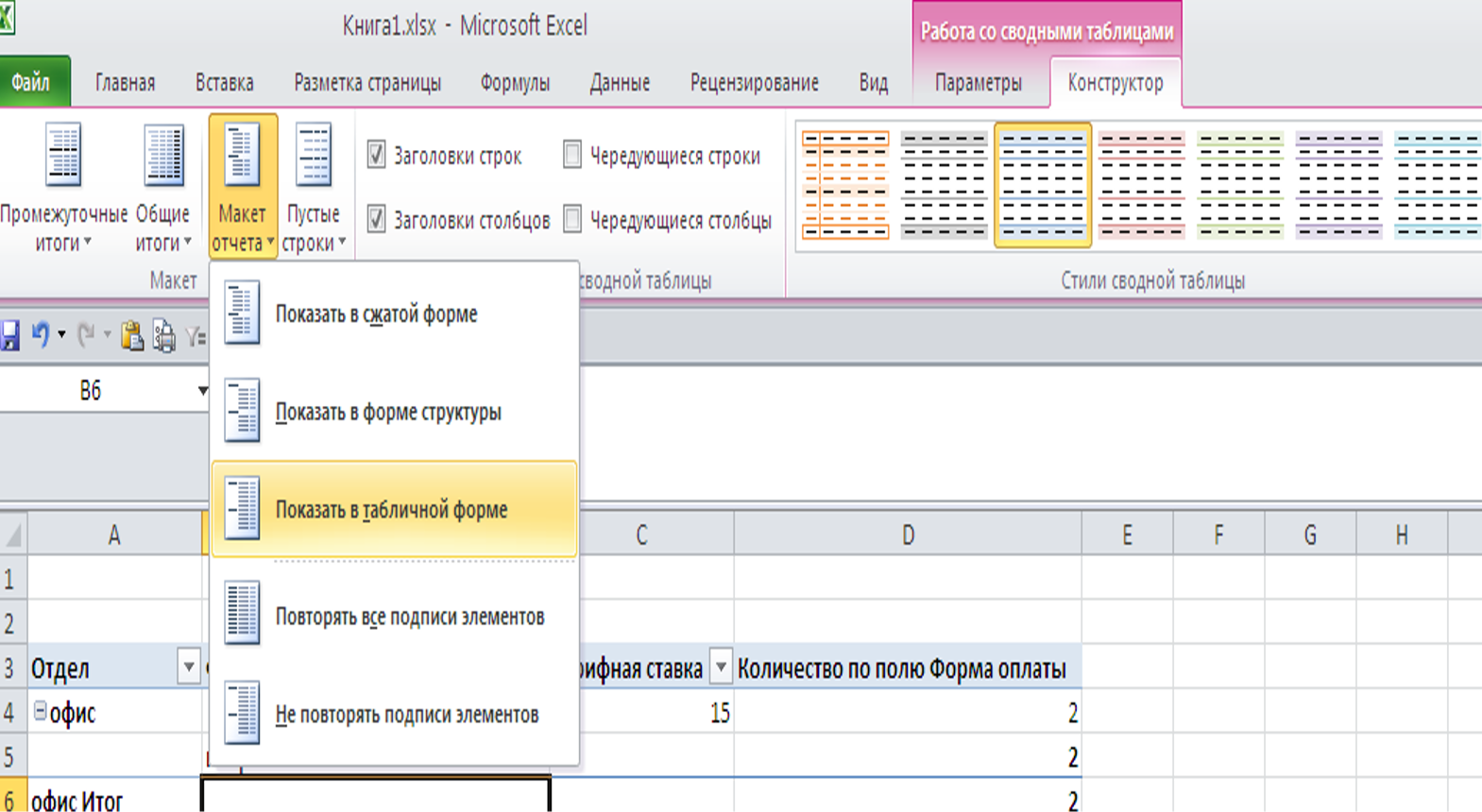Viewport: 1482px width, 812px height.
Task: Switch to the Данные tab
Action: point(620,83)
